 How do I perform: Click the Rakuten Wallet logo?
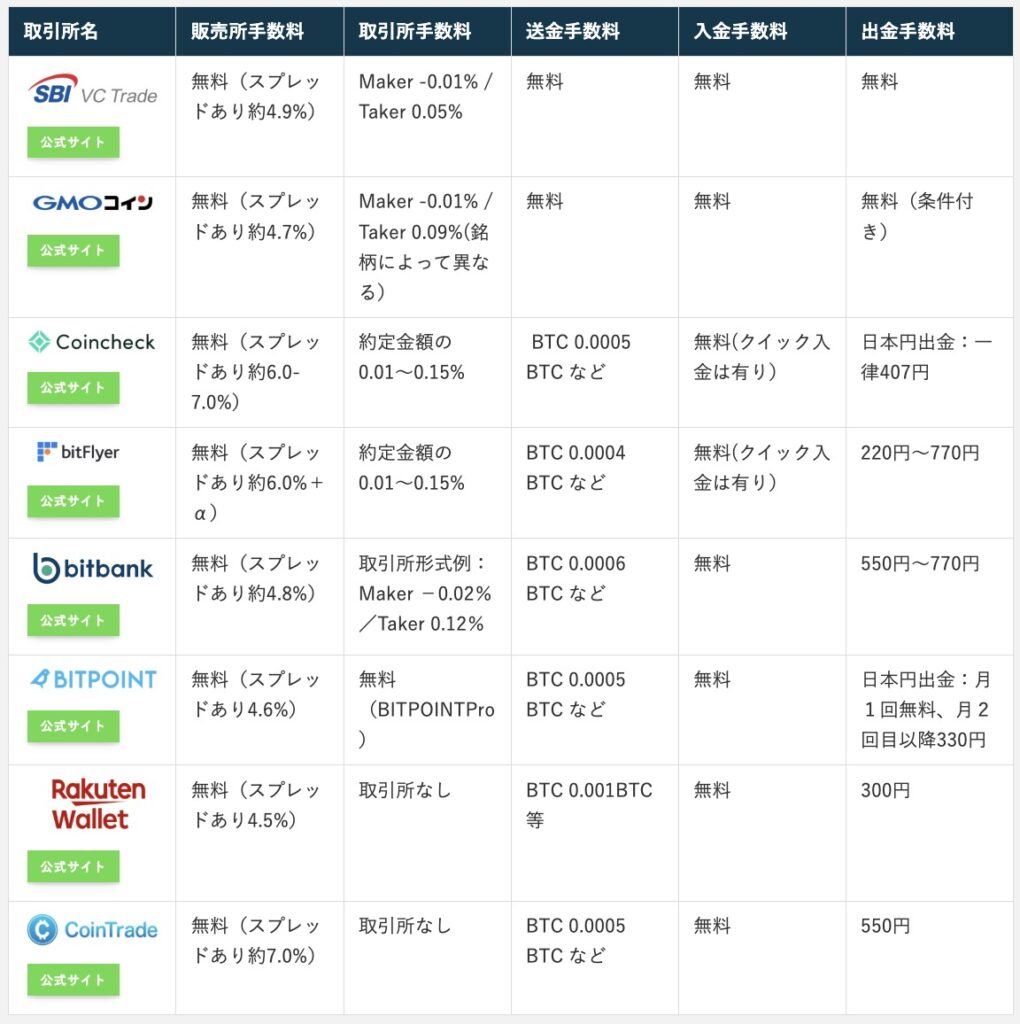(x=97, y=805)
